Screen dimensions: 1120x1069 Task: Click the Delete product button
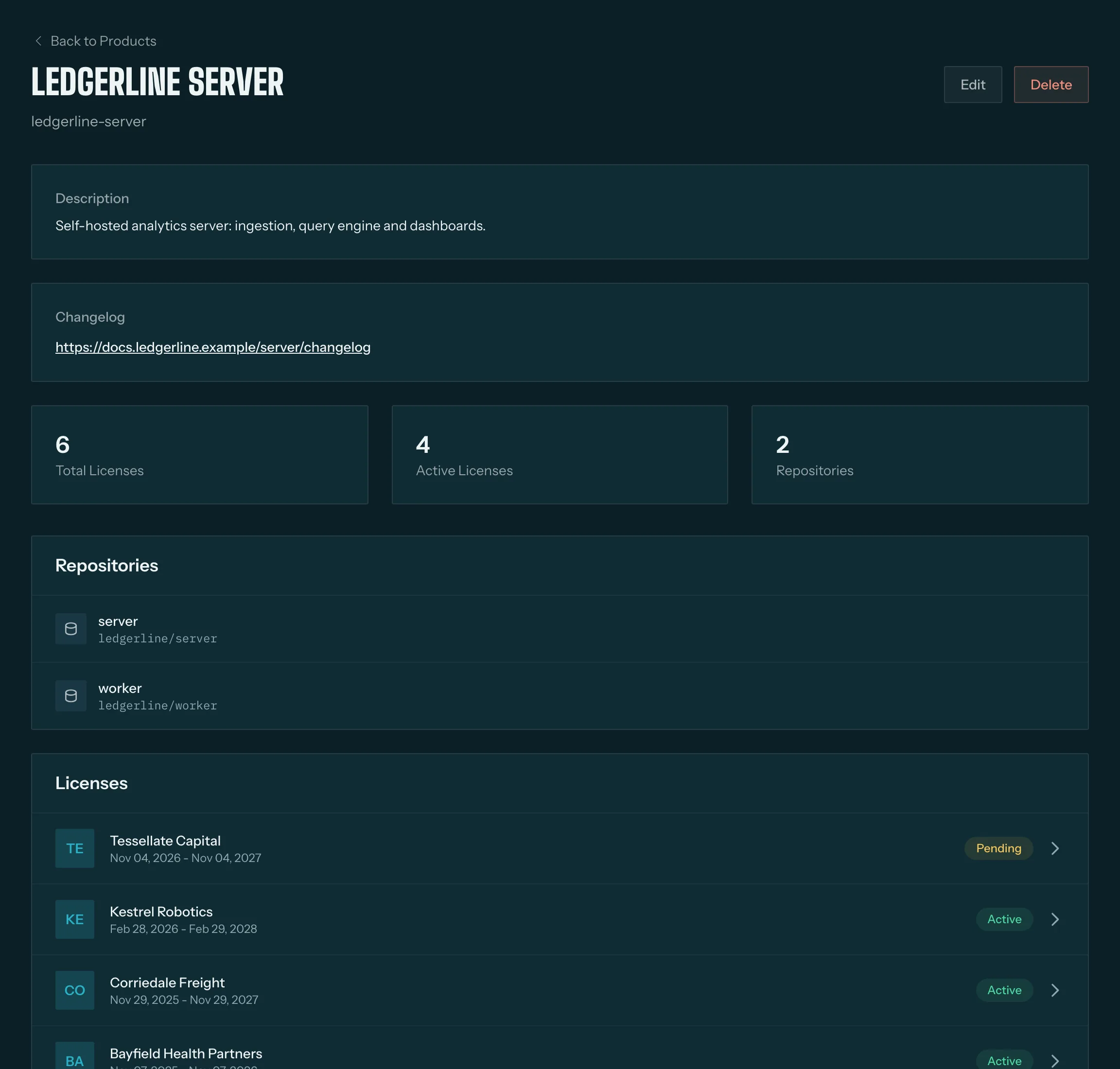pyautogui.click(x=1050, y=85)
